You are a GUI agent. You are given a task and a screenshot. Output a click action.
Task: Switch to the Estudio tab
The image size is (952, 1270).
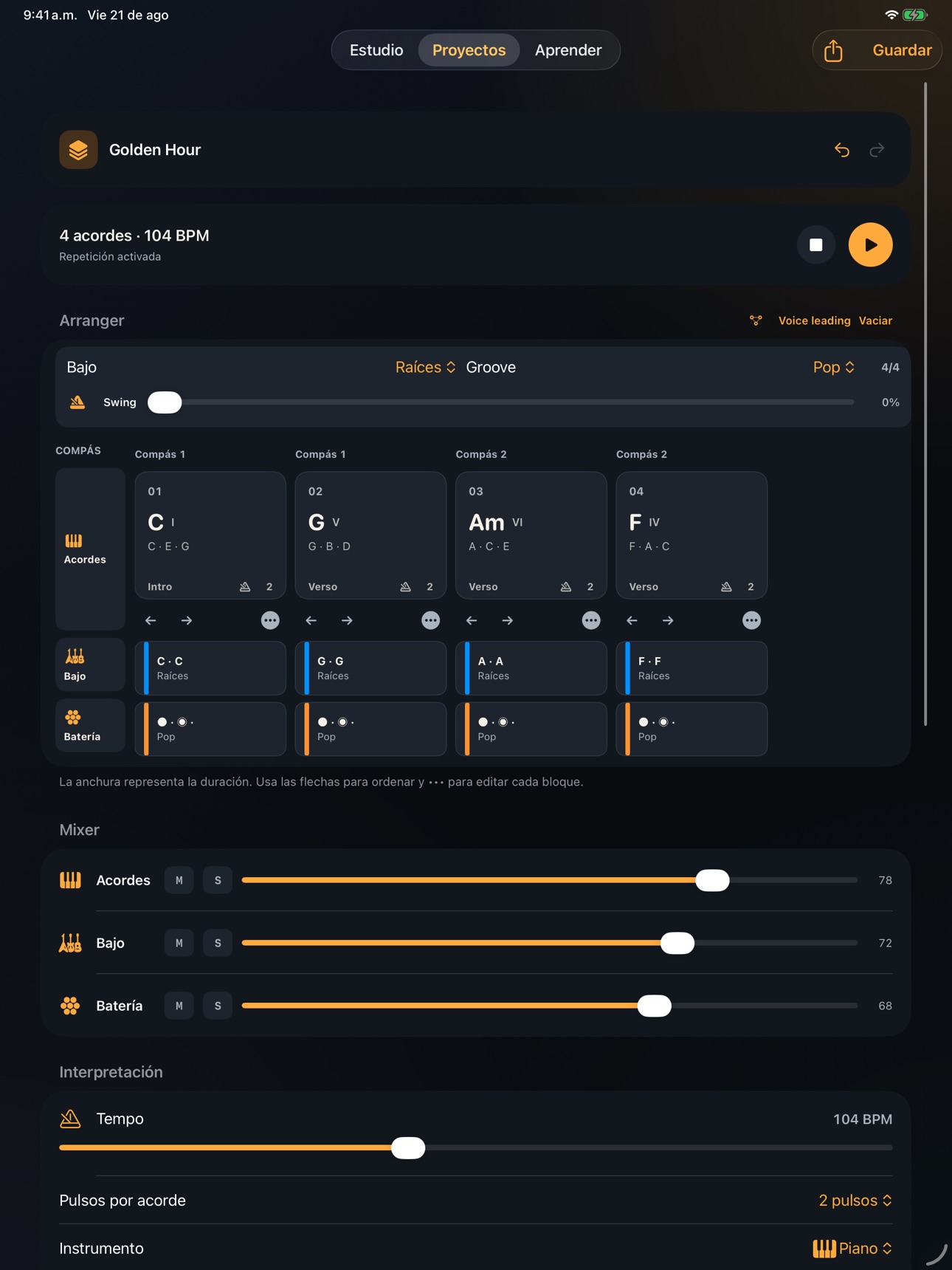(x=376, y=50)
